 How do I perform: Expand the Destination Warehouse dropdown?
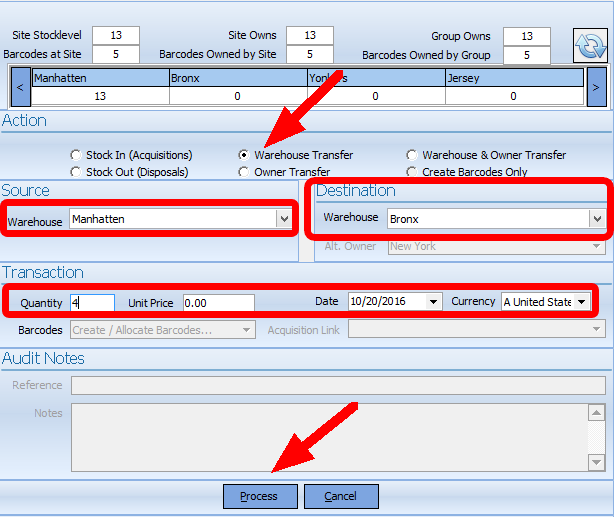597,218
